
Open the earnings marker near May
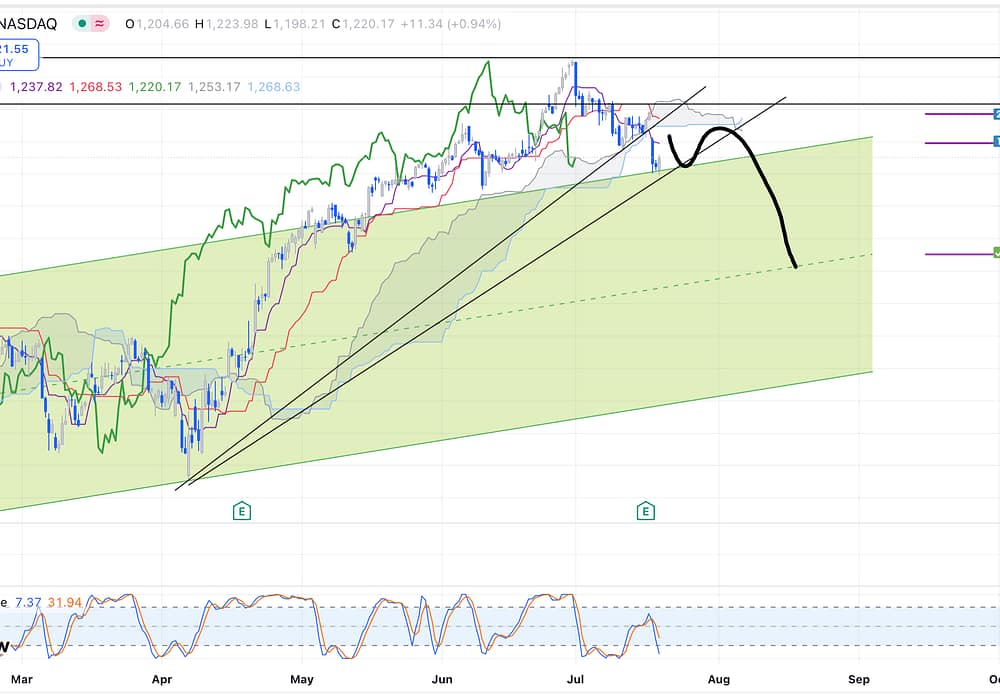pyautogui.click(x=241, y=511)
